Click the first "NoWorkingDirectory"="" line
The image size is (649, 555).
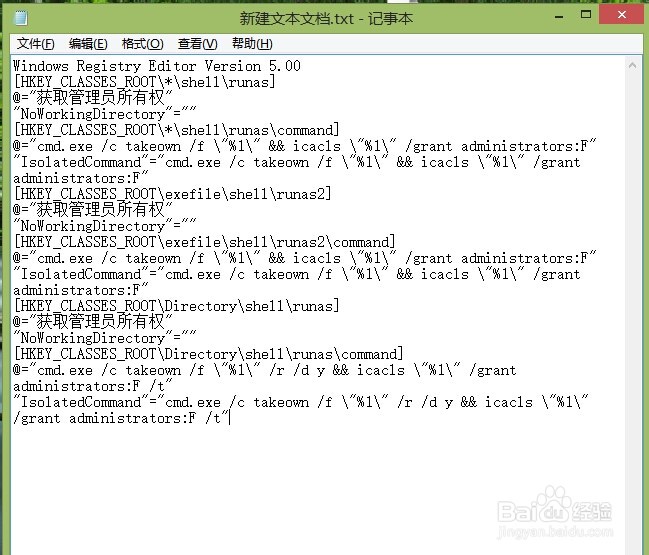pyautogui.click(x=105, y=114)
